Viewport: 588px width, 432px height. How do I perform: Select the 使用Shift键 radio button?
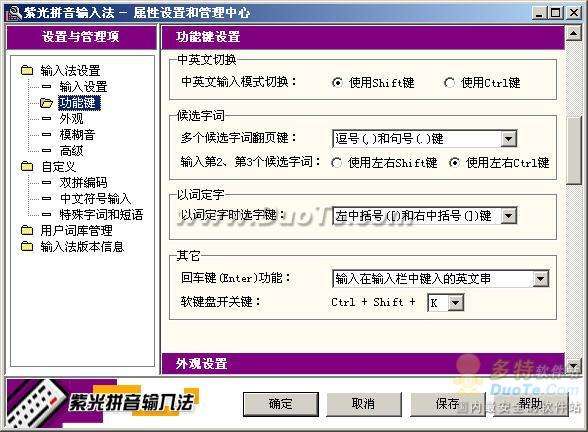(x=337, y=82)
